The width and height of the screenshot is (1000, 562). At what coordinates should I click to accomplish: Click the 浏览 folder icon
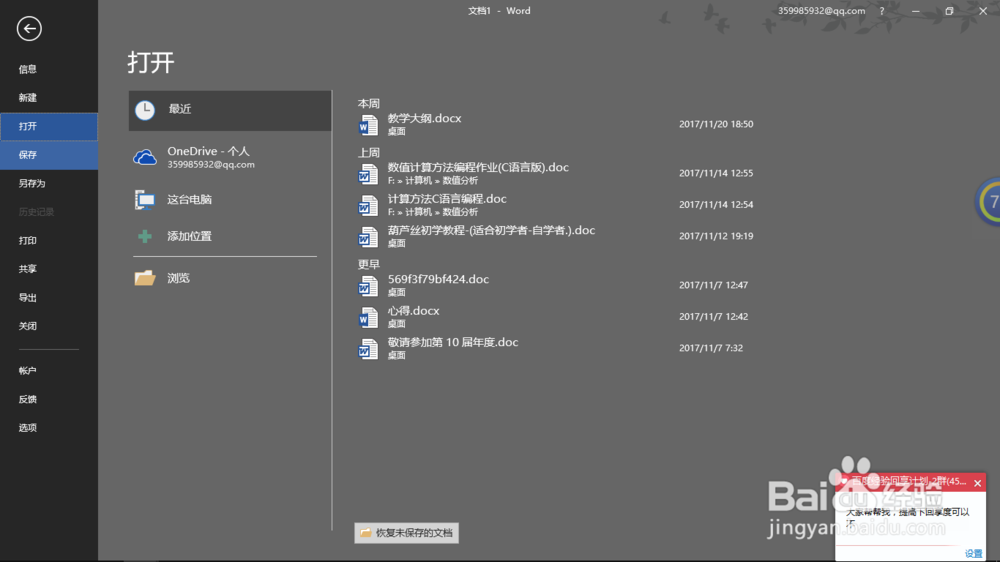pos(145,278)
